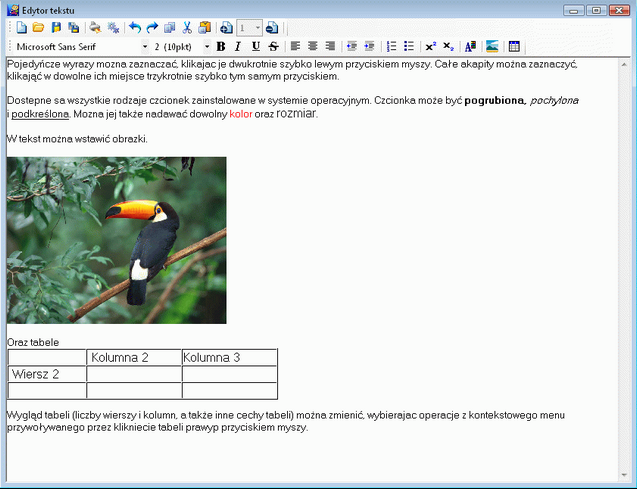The width and height of the screenshot is (637, 489).
Task: Click scrollbar down arrow
Action: (x=624, y=475)
